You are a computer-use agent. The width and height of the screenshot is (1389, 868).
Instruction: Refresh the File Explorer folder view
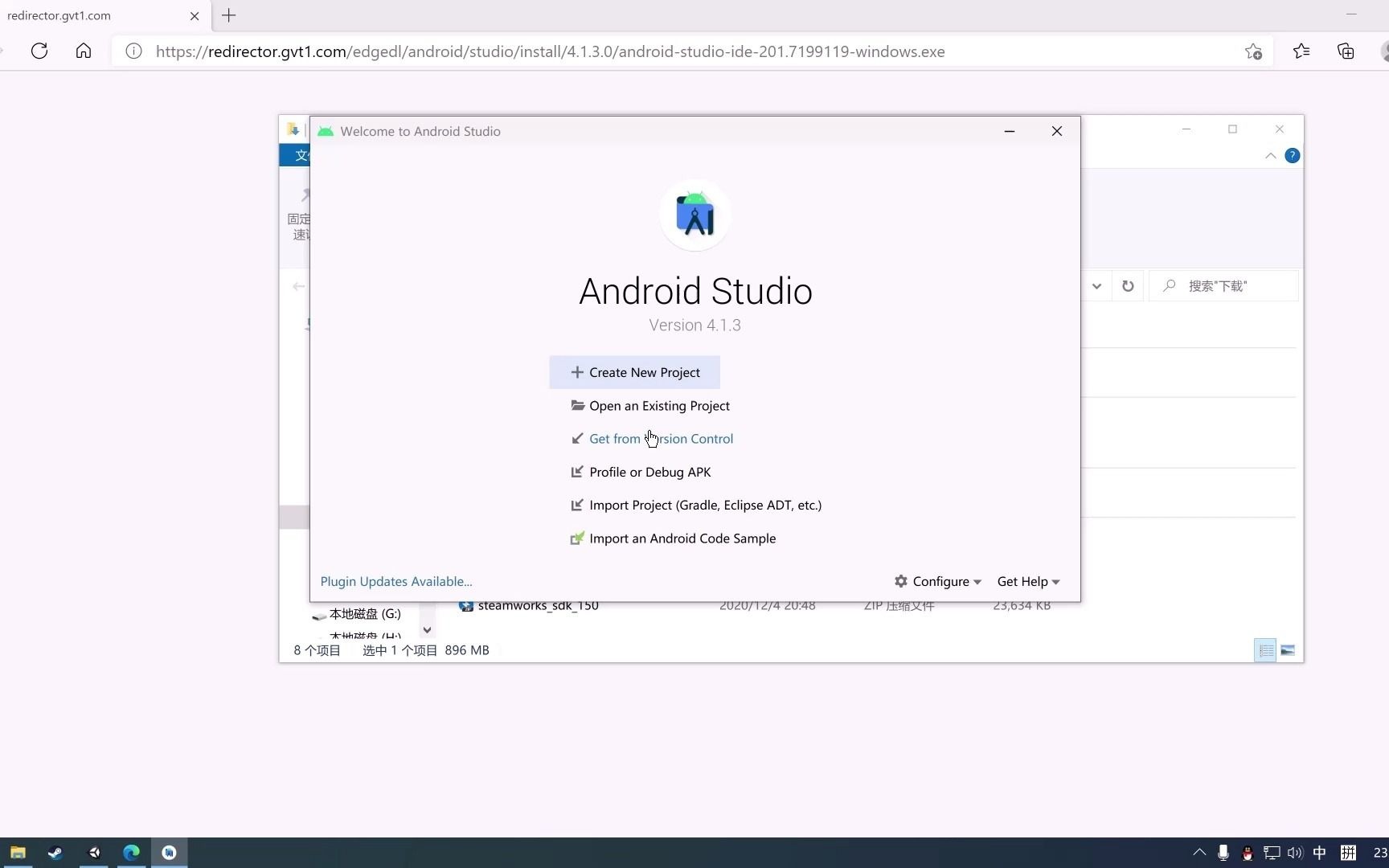coord(1128,286)
